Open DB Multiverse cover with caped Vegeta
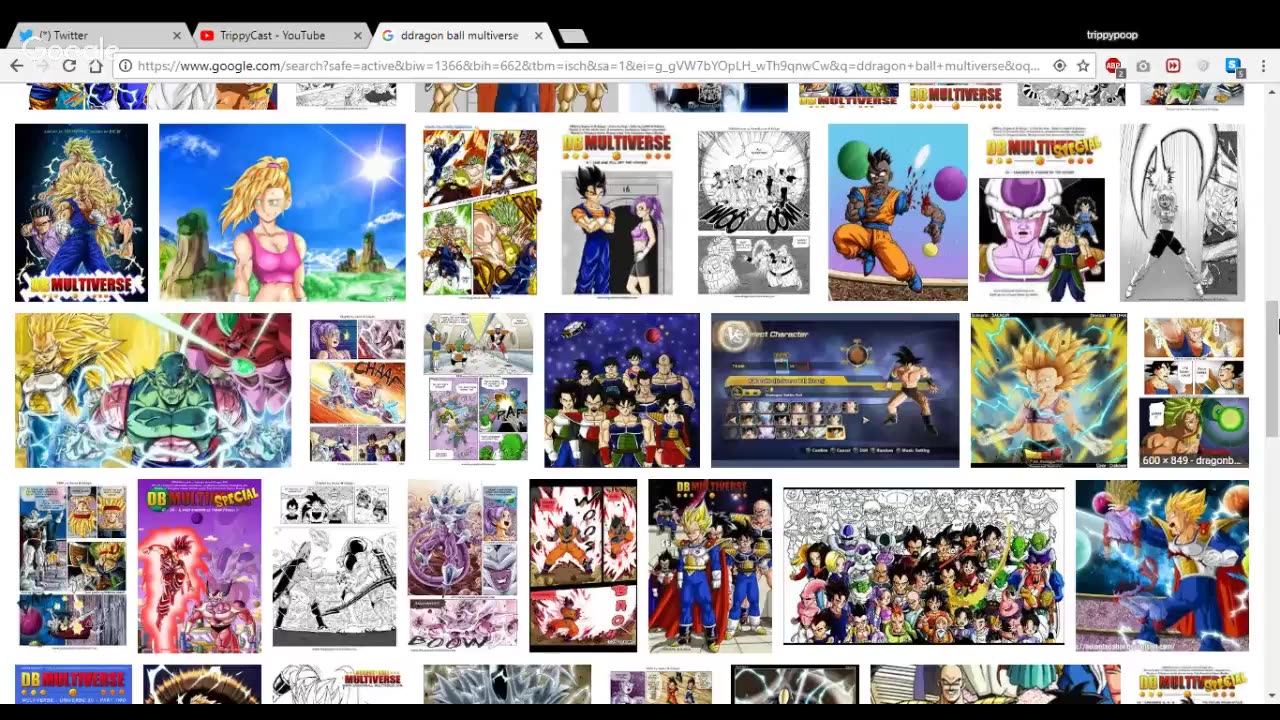Image resolution: width=1280 pixels, height=720 pixels. (710, 566)
